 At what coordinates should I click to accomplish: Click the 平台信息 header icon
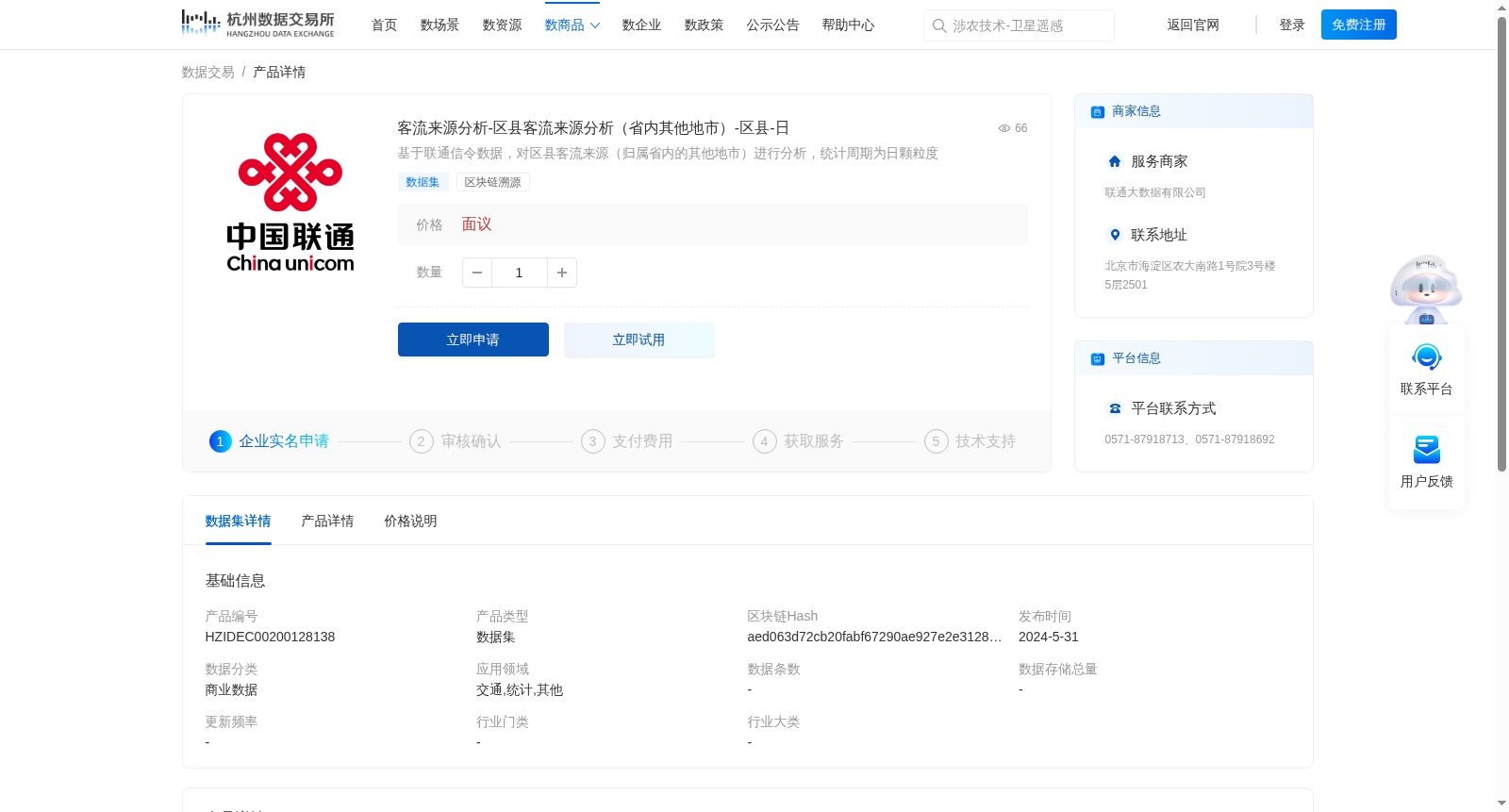[x=1098, y=359]
